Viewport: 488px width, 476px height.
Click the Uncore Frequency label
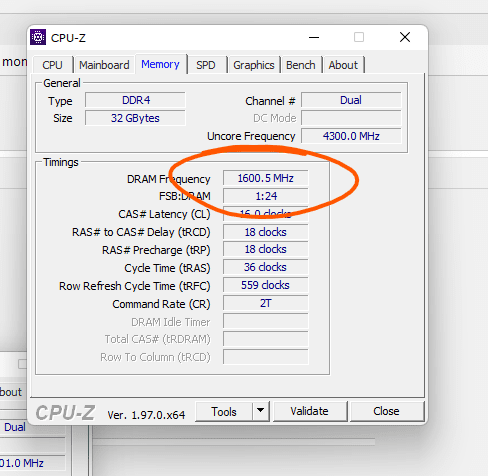(x=251, y=136)
